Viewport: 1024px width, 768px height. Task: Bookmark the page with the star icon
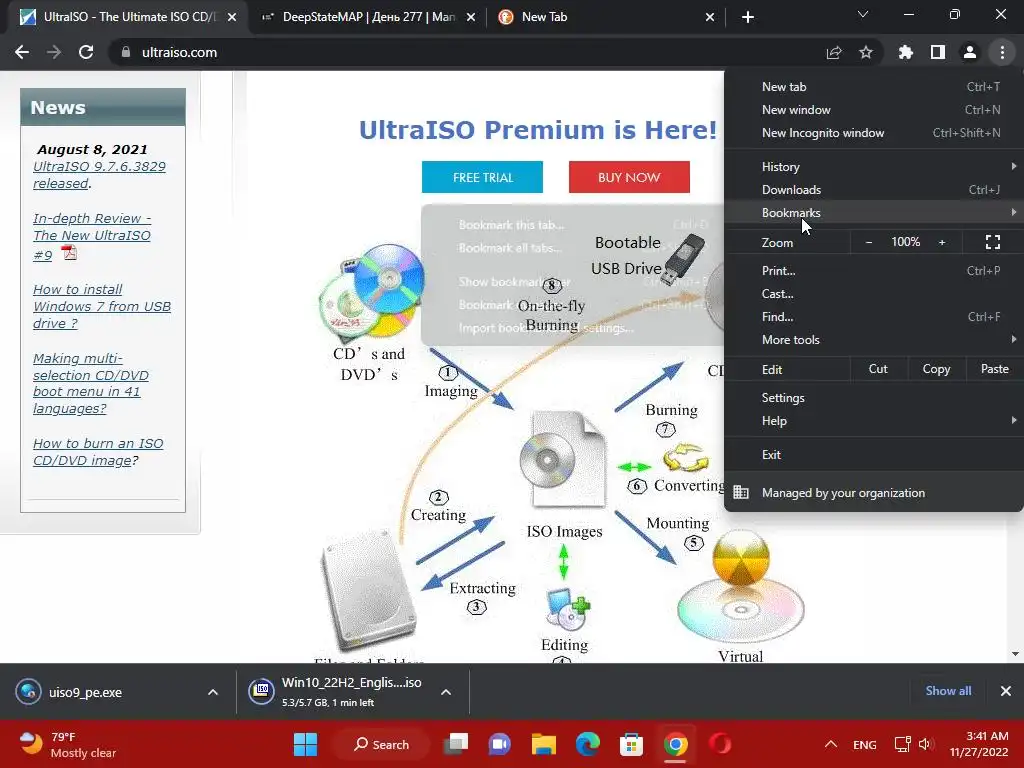pos(866,52)
